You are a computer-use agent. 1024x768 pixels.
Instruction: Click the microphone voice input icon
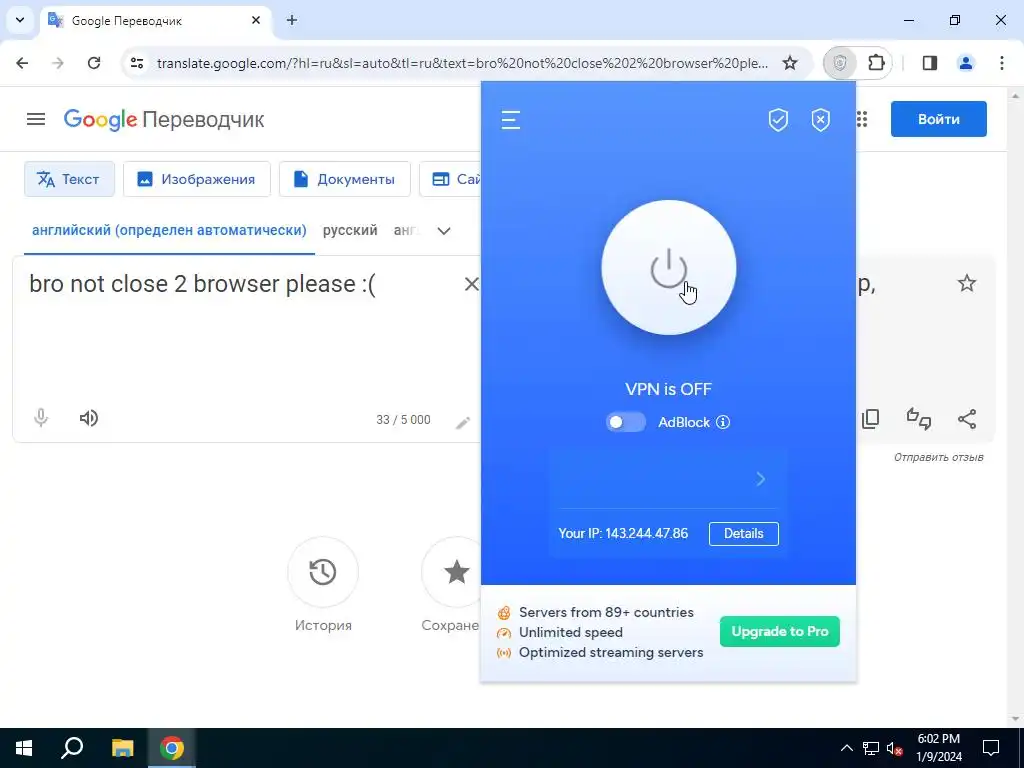[40, 418]
